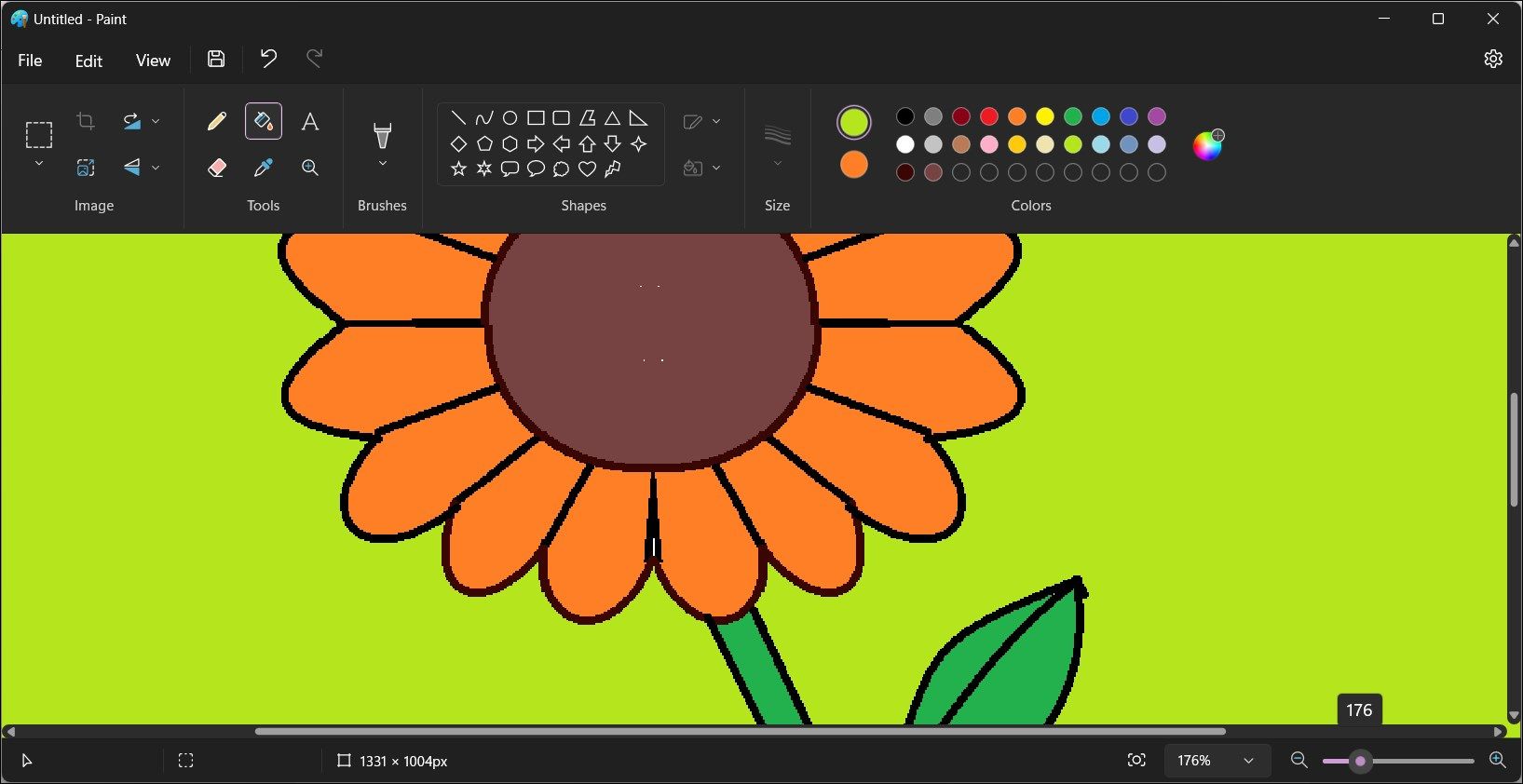1523x784 pixels.
Task: Pick the Text tool
Action: tap(310, 121)
